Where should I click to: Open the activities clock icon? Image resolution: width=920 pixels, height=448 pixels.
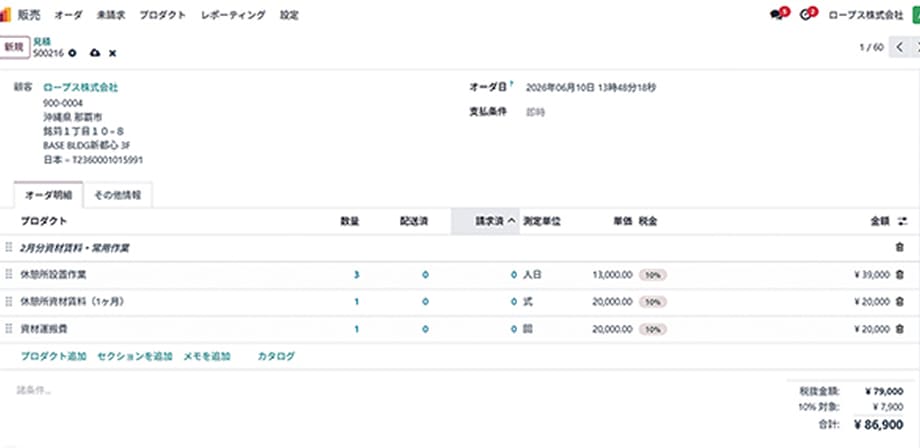click(805, 15)
